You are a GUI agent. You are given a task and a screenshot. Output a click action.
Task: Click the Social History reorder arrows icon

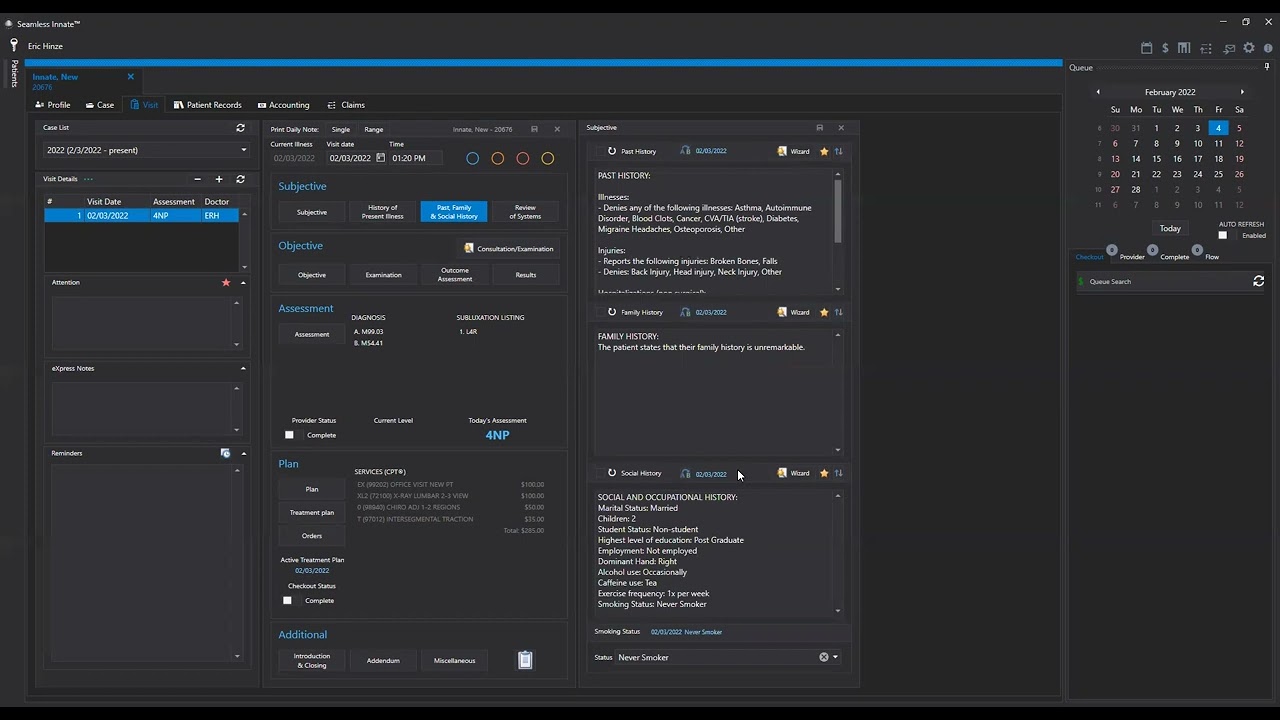click(839, 473)
